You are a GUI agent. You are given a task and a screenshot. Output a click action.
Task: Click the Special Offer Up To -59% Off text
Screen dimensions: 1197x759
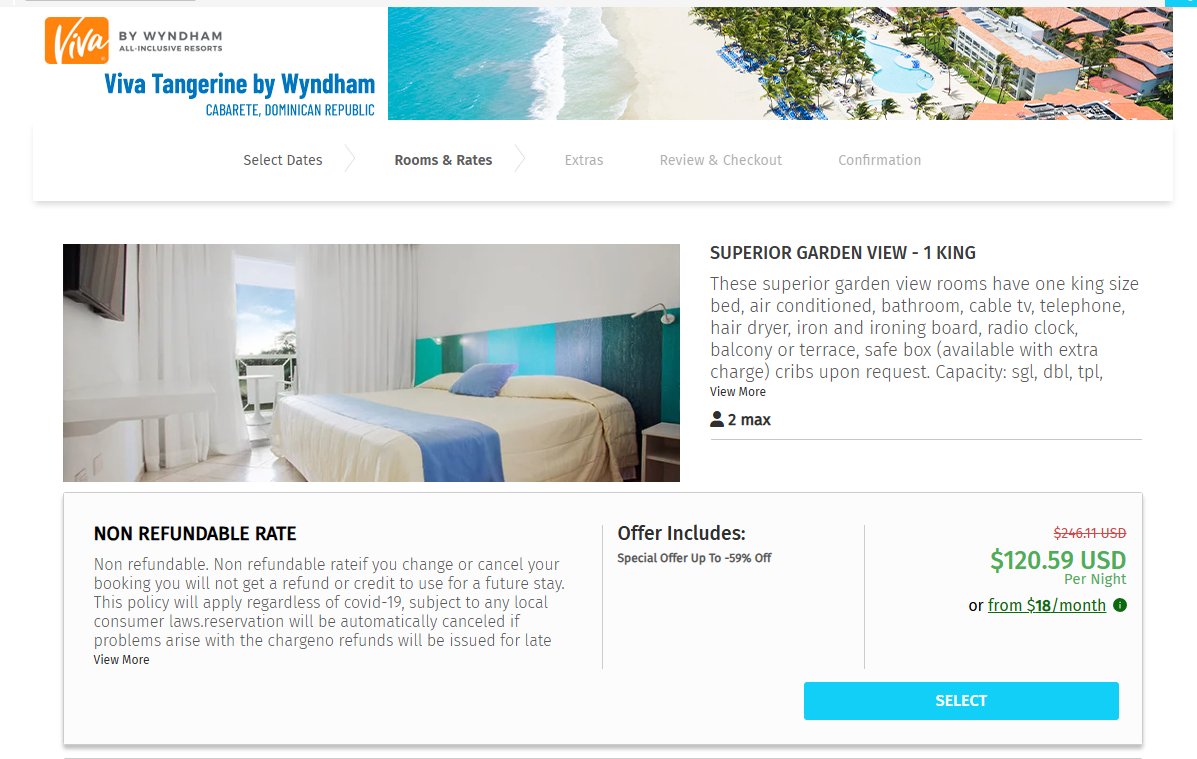coord(694,558)
